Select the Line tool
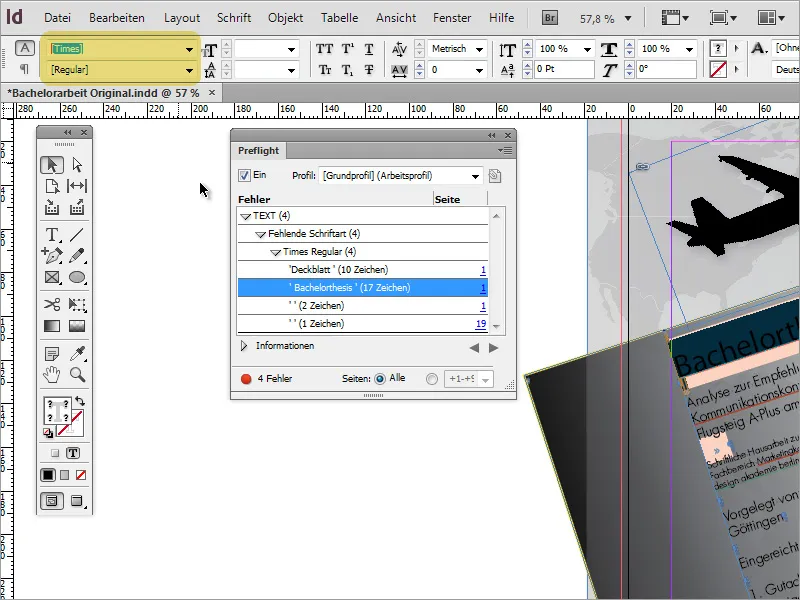 coord(77,234)
